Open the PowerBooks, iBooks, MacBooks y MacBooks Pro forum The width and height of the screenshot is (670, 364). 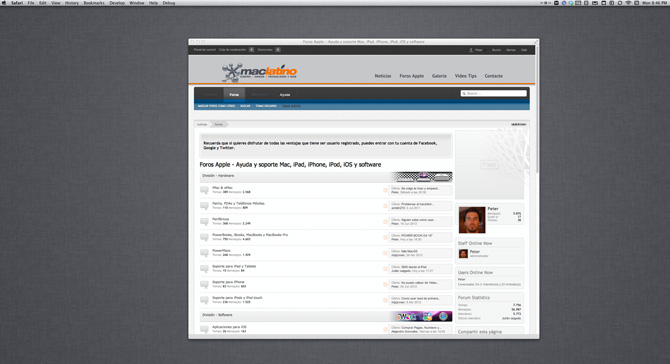coord(250,235)
